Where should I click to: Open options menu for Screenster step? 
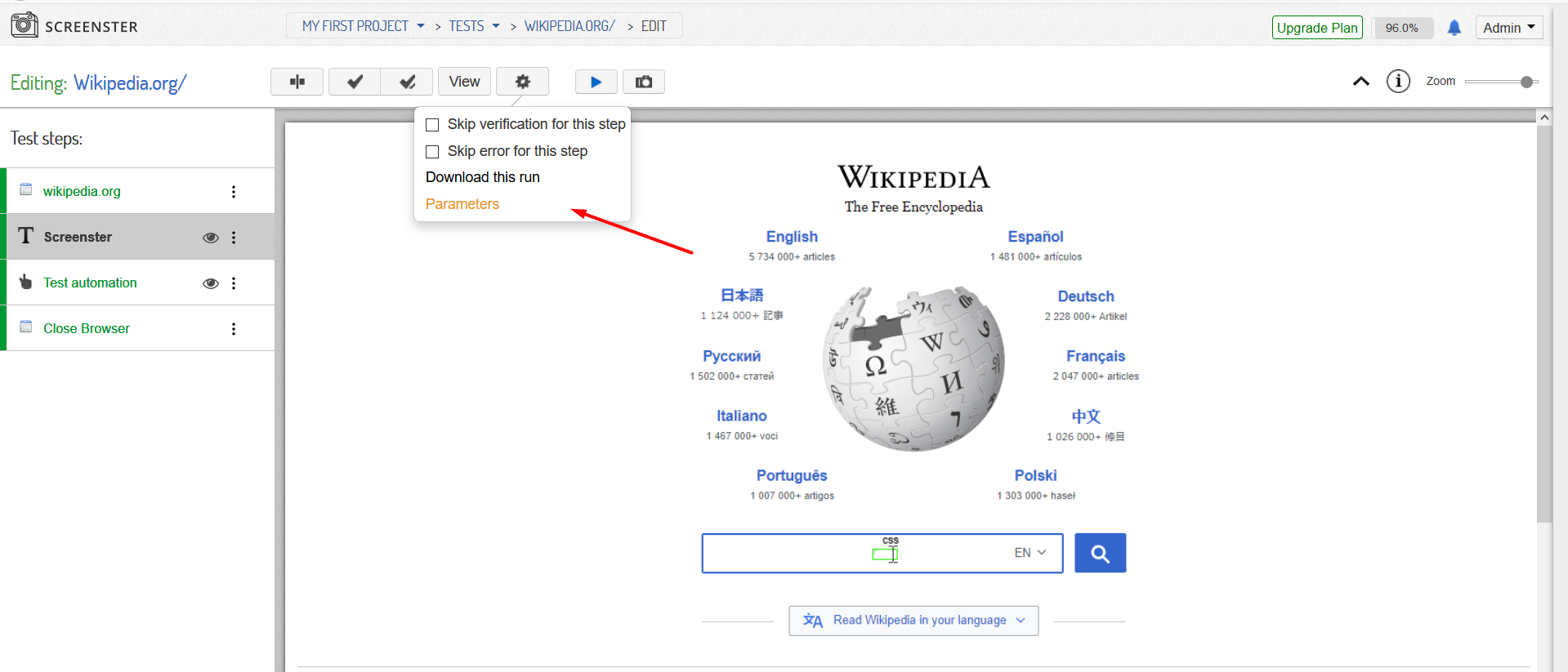tap(234, 237)
